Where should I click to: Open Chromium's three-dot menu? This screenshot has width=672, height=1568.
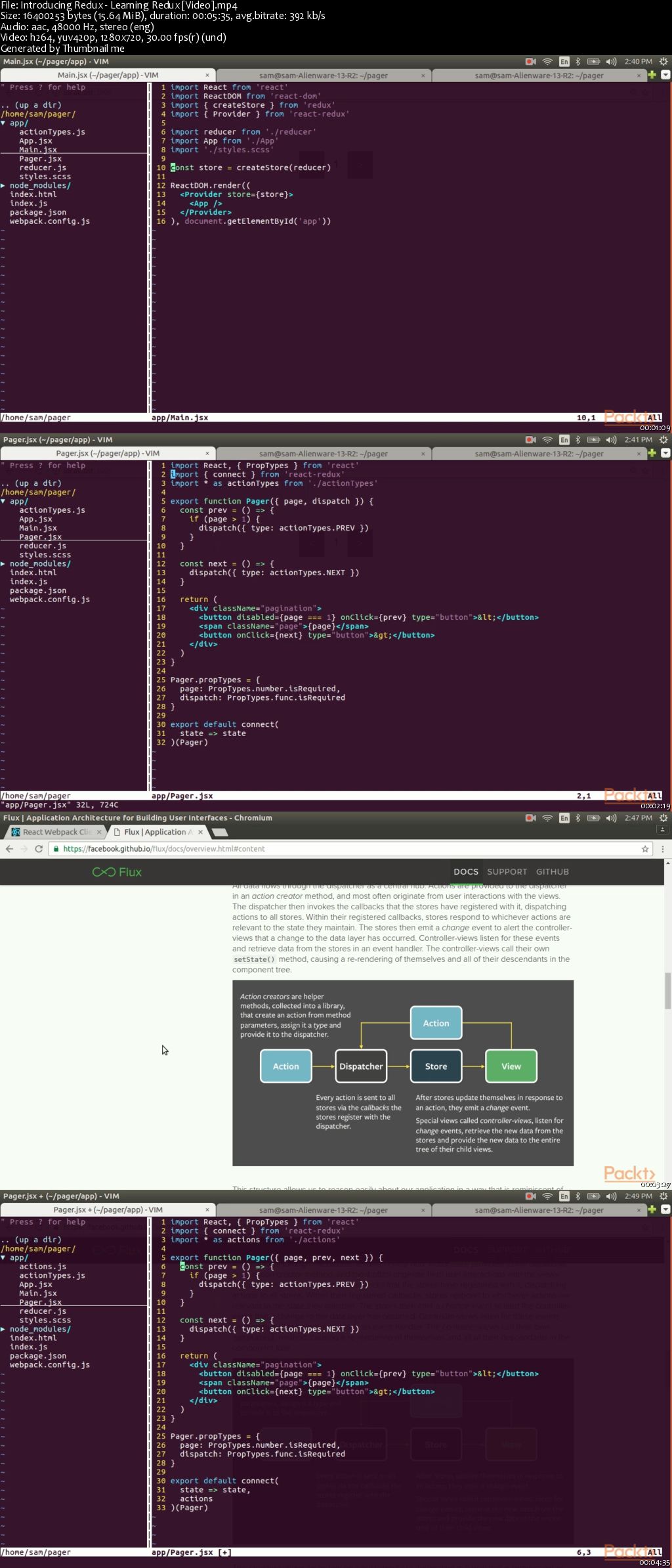[663, 848]
